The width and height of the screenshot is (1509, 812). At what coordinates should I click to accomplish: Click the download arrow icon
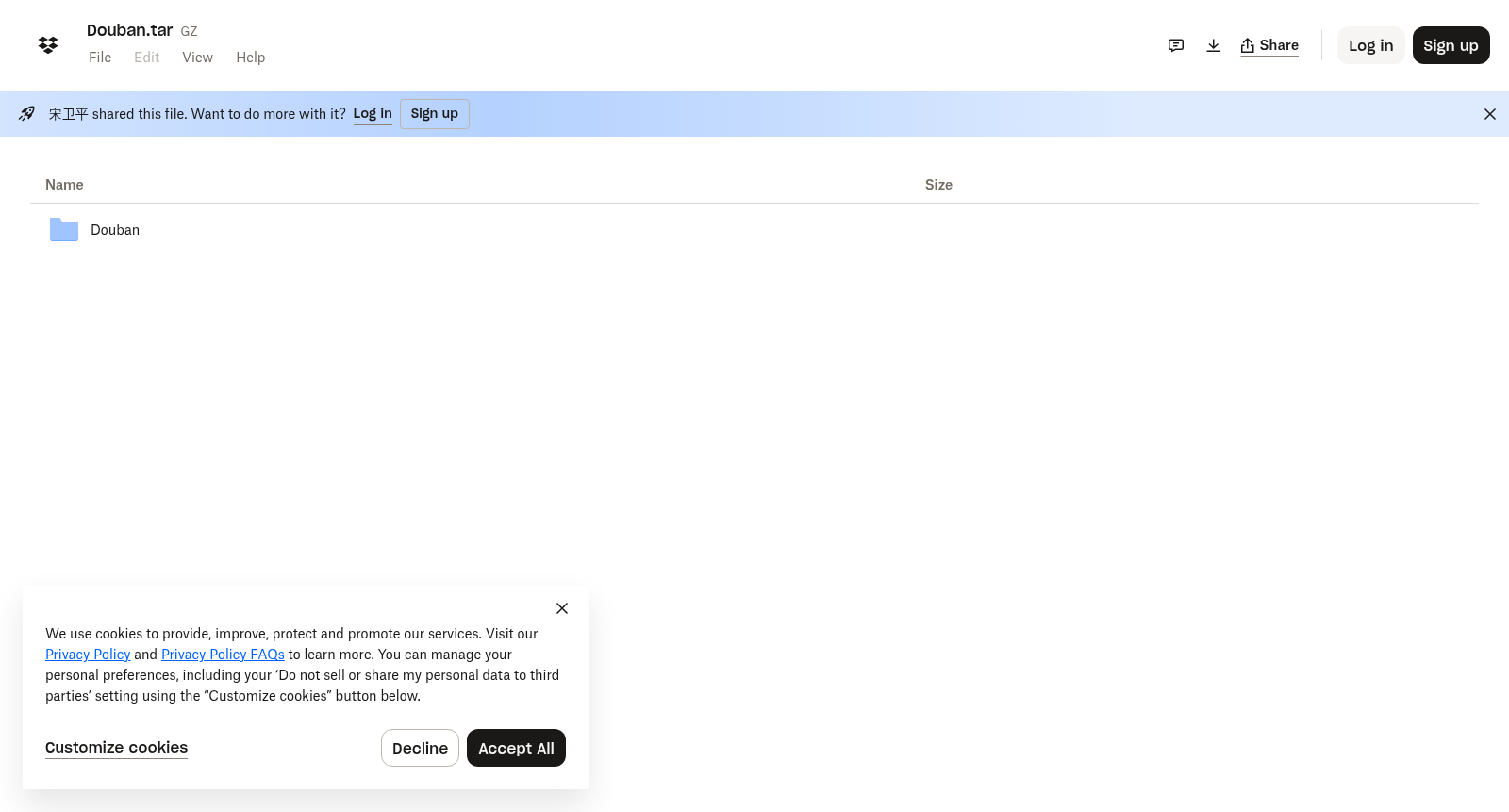click(x=1214, y=45)
